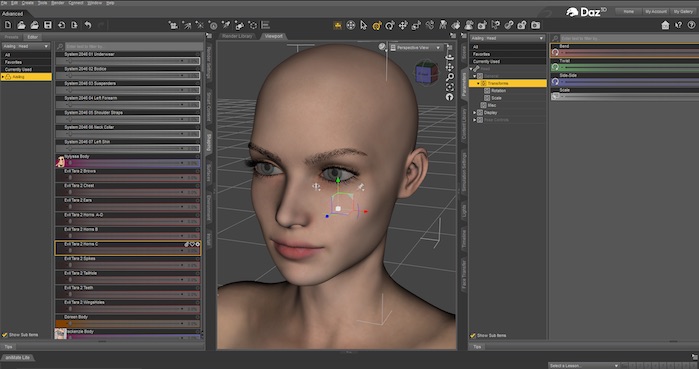Switch to the Render Library tab
Viewport: 699px width, 369px height.
point(237,36)
